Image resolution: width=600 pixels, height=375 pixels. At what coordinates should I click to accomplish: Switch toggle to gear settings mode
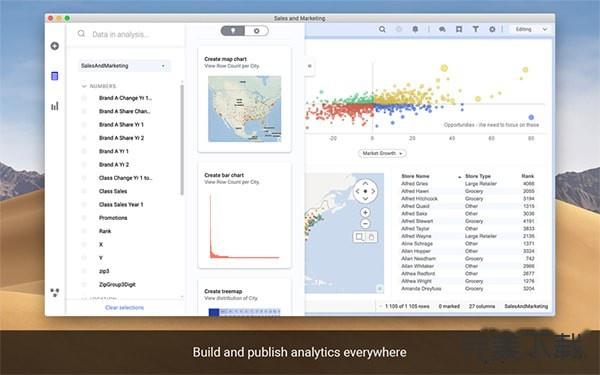pos(256,31)
